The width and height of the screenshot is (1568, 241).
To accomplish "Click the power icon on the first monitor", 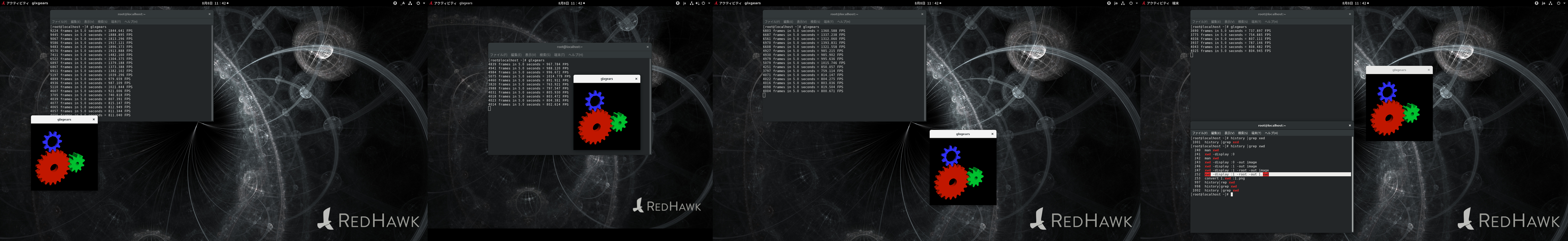I will pyautogui.click(x=418, y=3).
